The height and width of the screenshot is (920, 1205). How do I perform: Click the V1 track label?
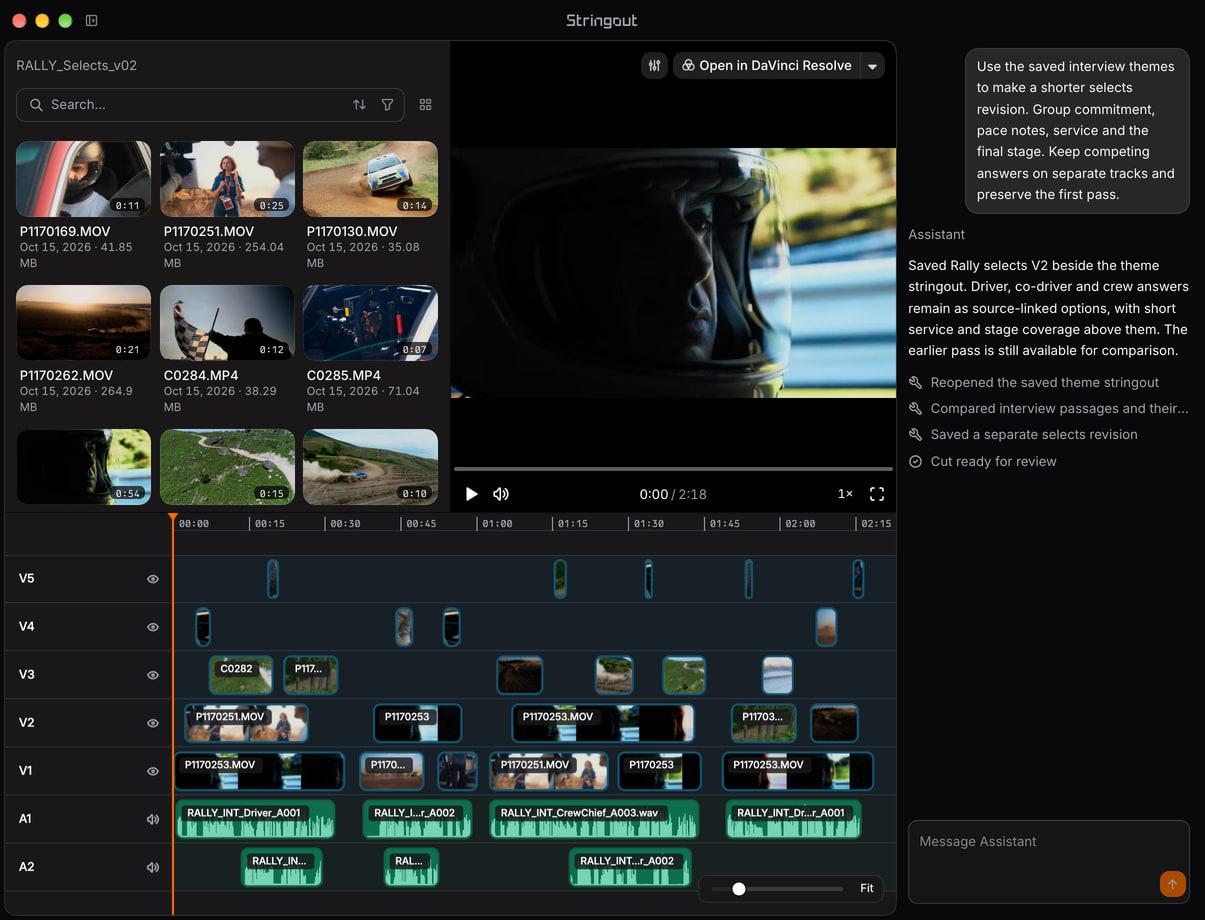click(x=26, y=771)
